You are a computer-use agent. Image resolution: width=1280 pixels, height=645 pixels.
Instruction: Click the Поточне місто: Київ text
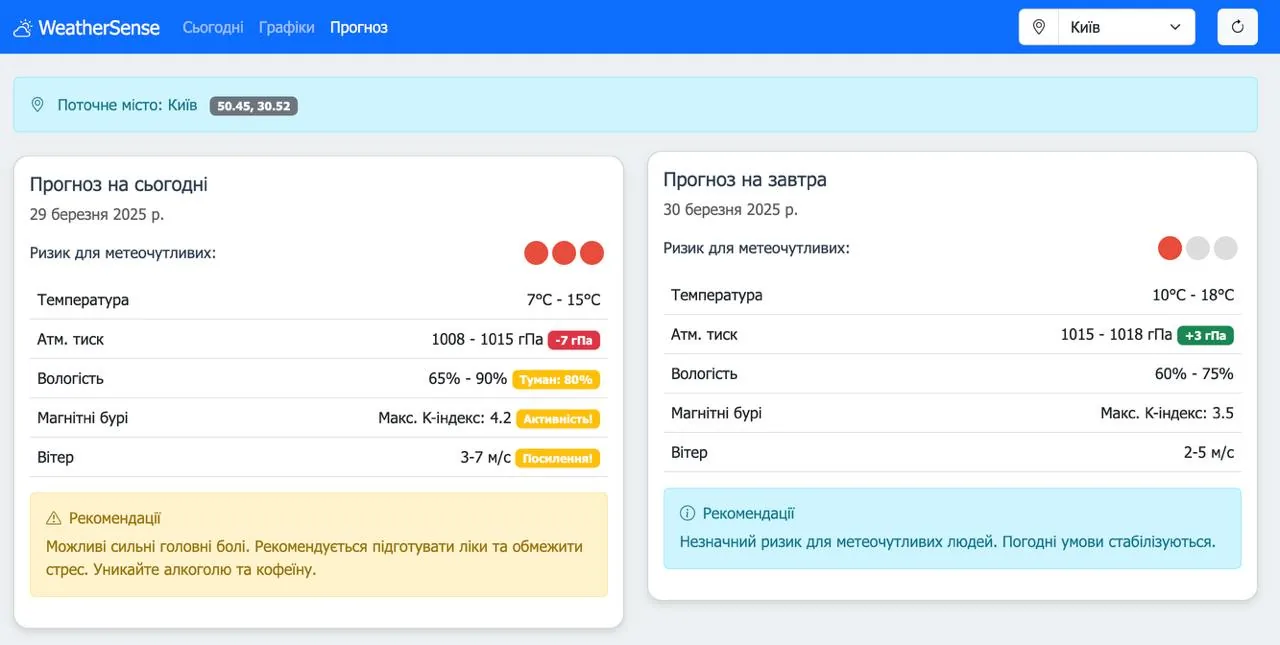tap(127, 105)
